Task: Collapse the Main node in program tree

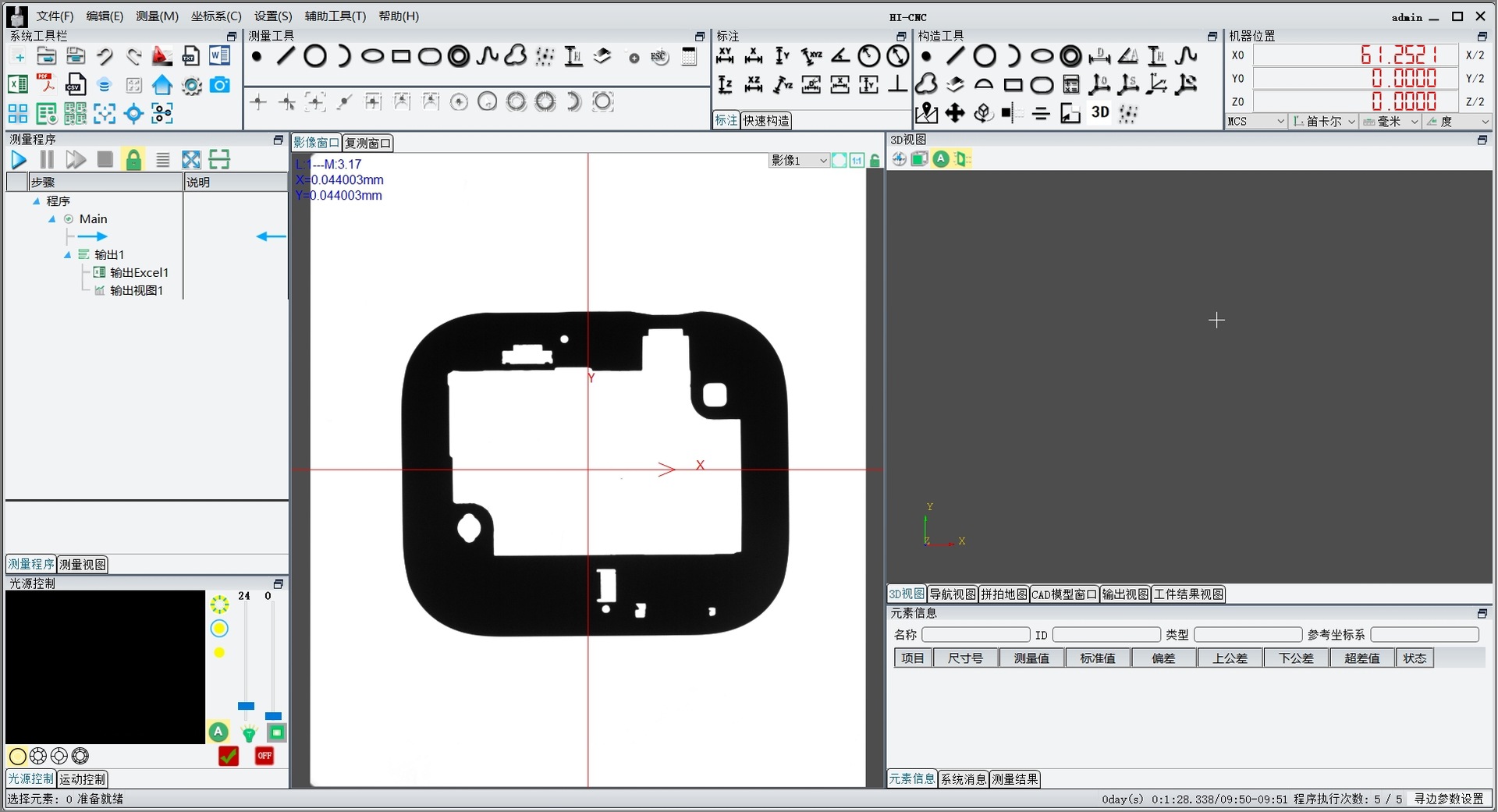Action: pyautogui.click(x=52, y=219)
